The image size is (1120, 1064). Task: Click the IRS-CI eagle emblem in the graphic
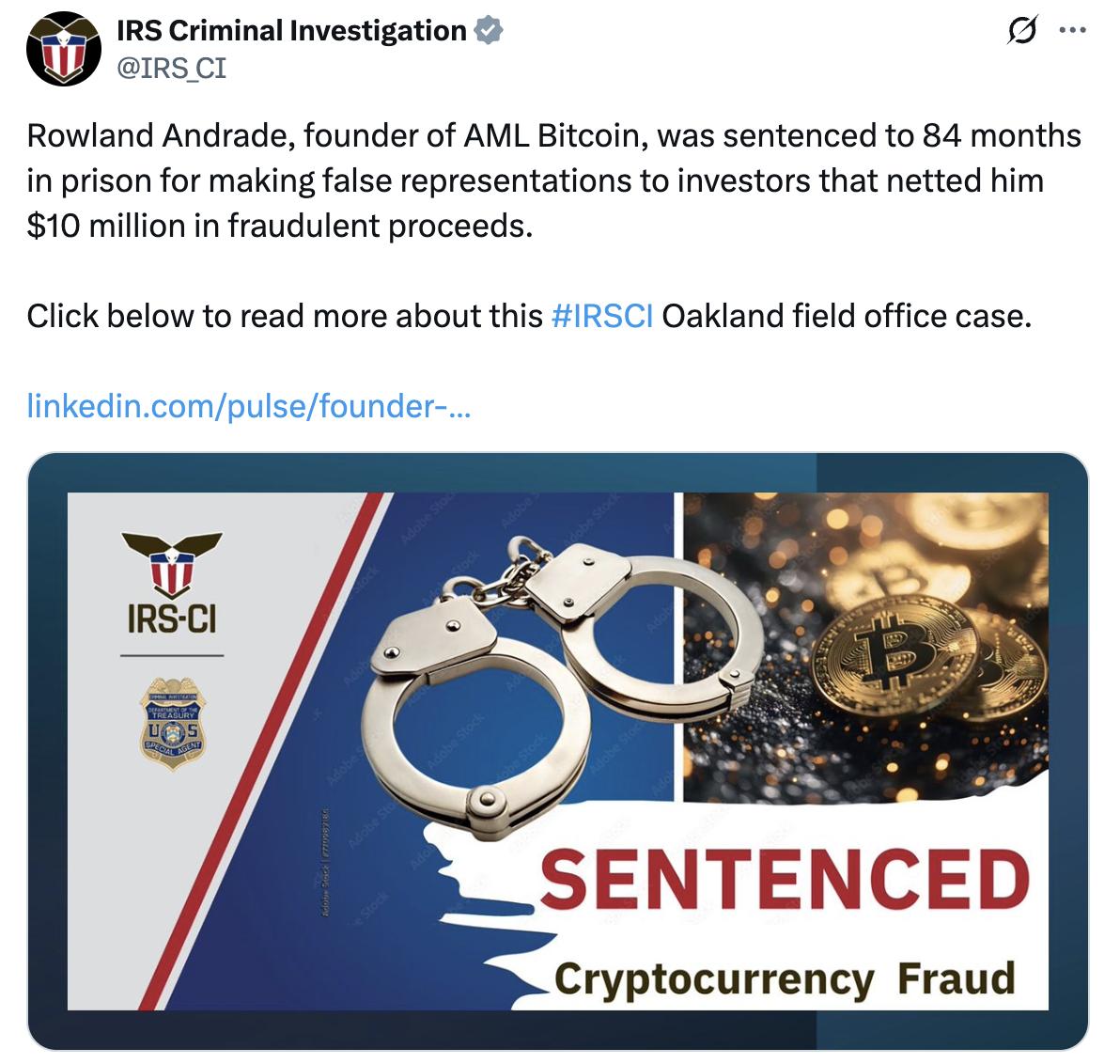(x=172, y=563)
